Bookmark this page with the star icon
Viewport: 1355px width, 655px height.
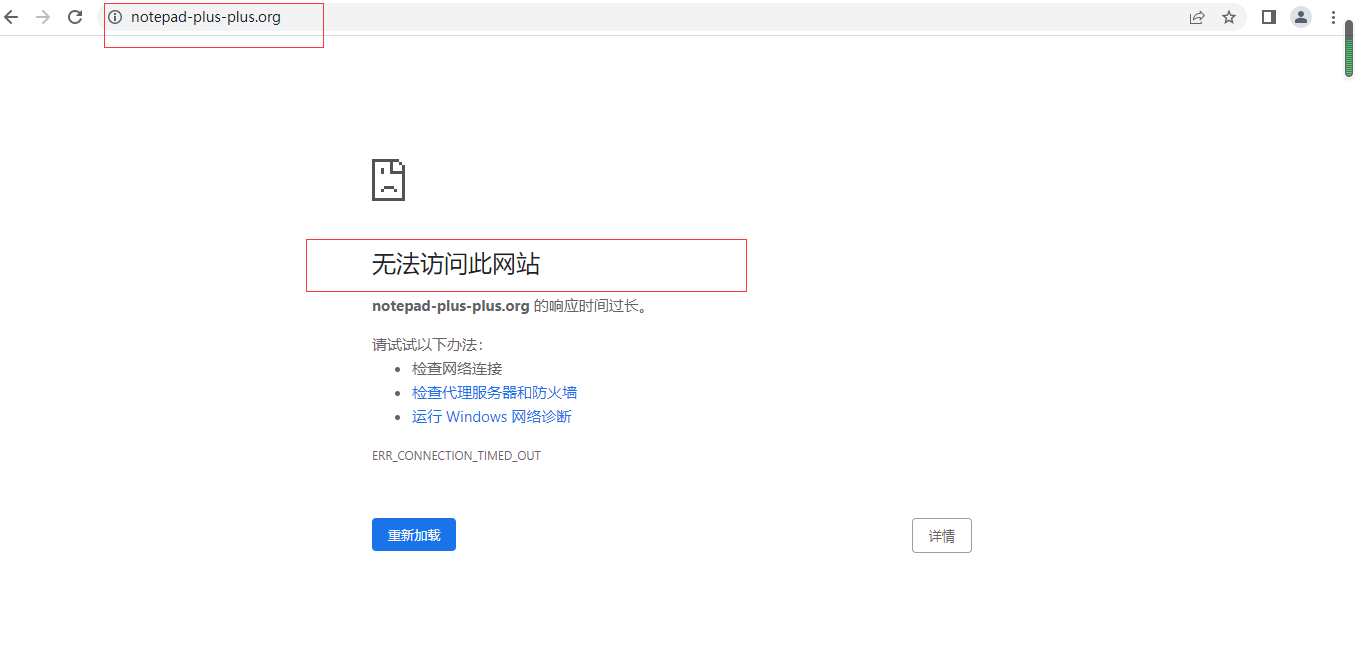point(1229,17)
